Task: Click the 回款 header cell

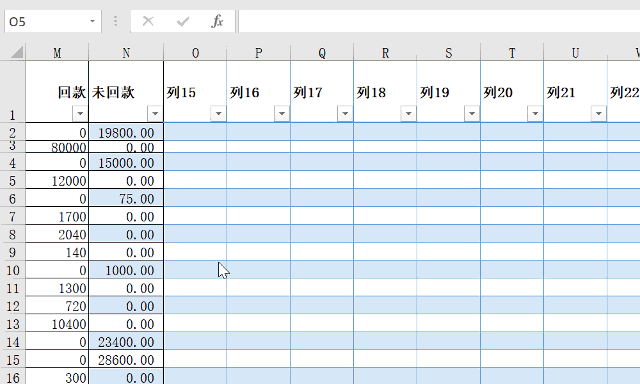Action: 57,91
